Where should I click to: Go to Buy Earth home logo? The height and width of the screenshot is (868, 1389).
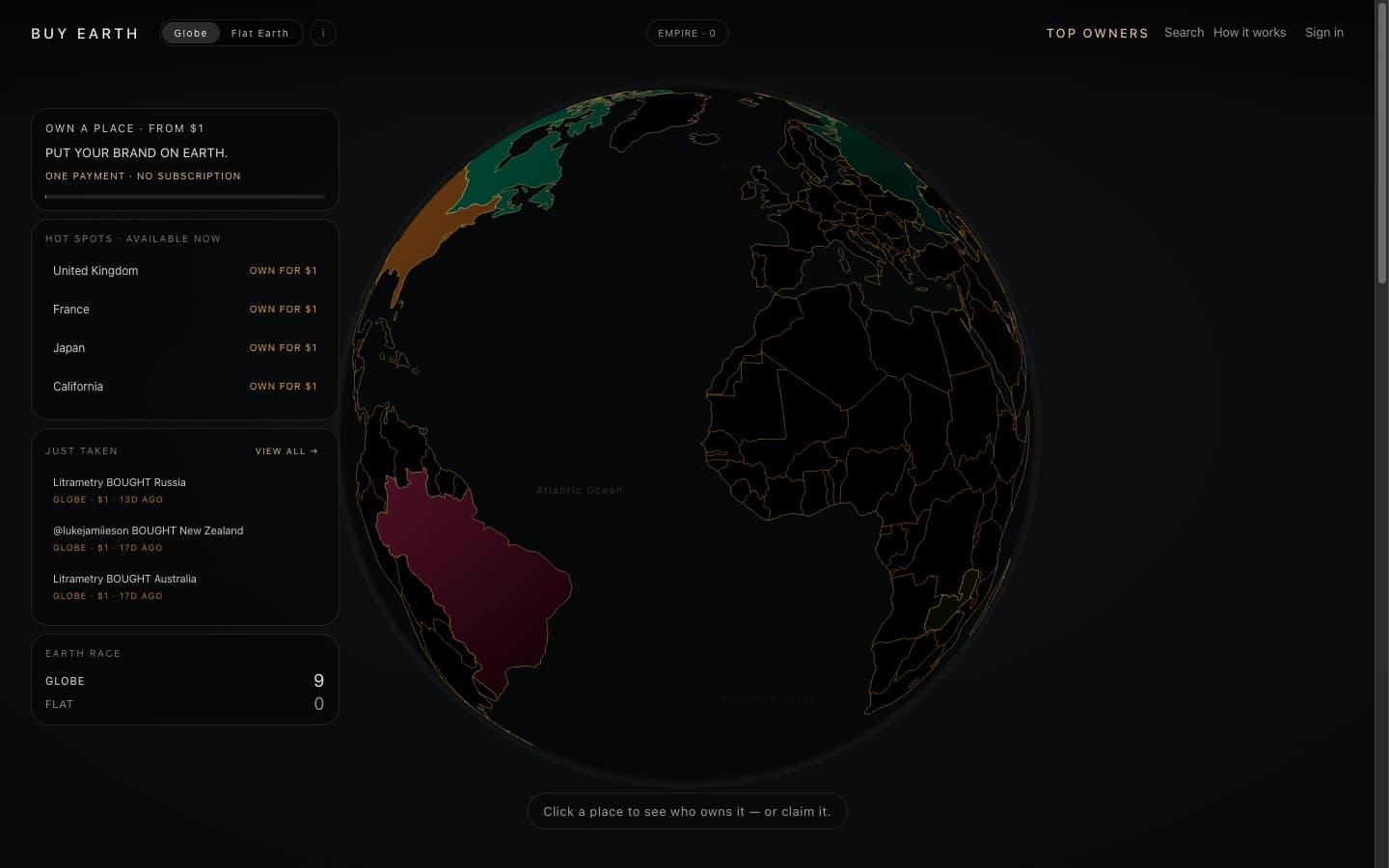85,34
